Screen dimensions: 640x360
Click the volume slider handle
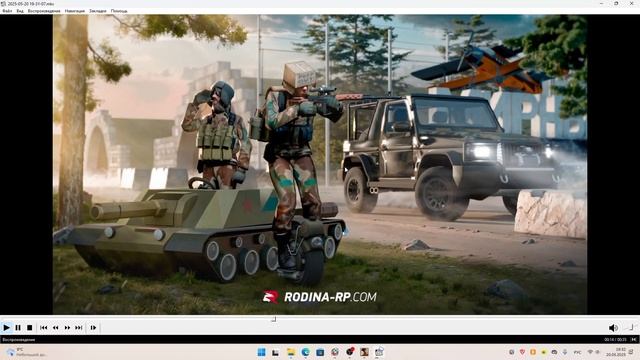631,327
